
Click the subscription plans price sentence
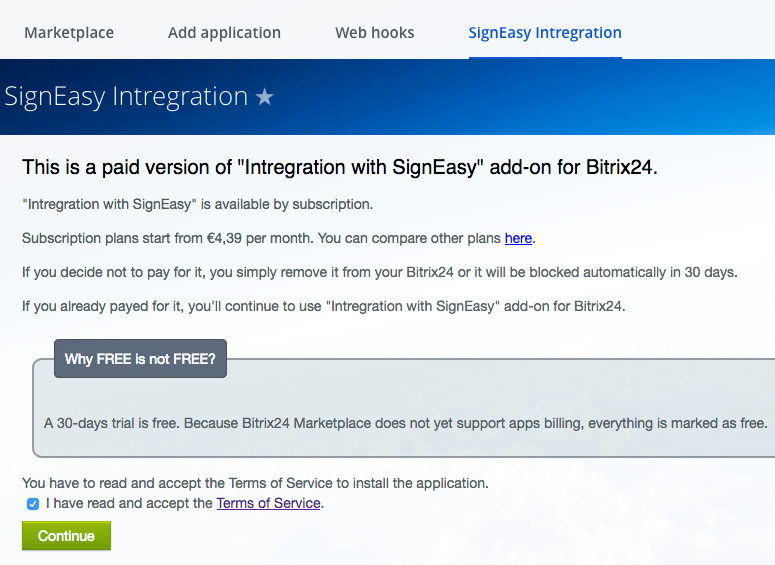(279, 238)
